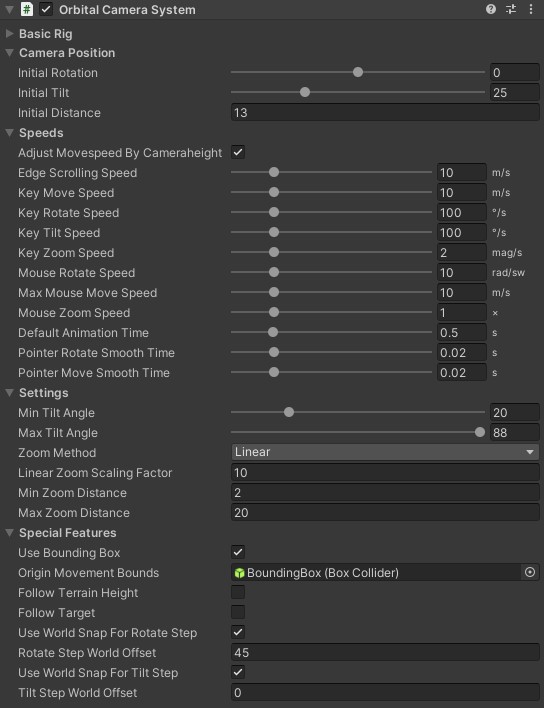Screen dimensions: 544x708
Task: Click the Key Move Speed value field
Action: click(461, 192)
